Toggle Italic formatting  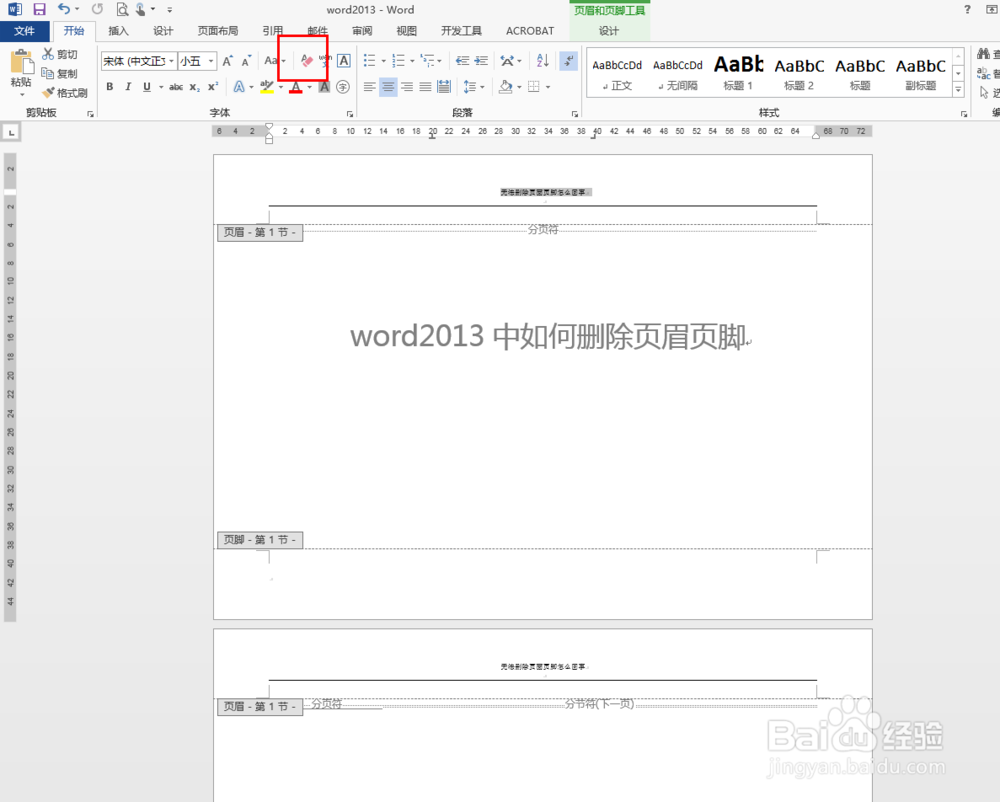128,87
